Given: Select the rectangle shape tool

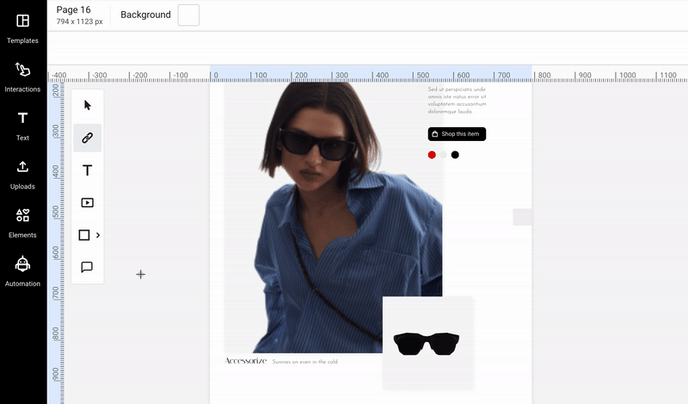Looking at the screenshot, I should [84, 235].
